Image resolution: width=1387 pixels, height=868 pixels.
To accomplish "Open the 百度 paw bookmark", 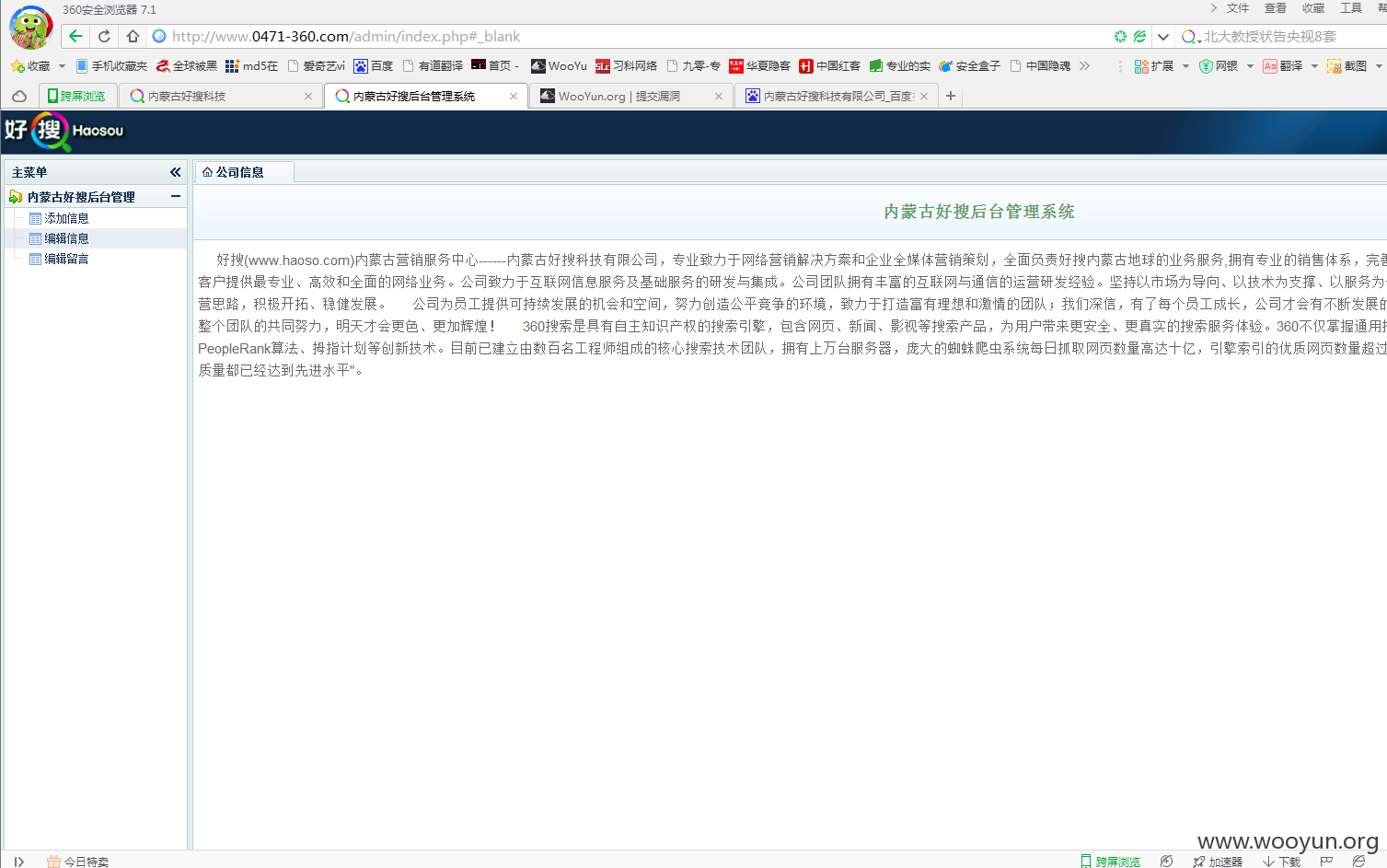I will pos(374,66).
